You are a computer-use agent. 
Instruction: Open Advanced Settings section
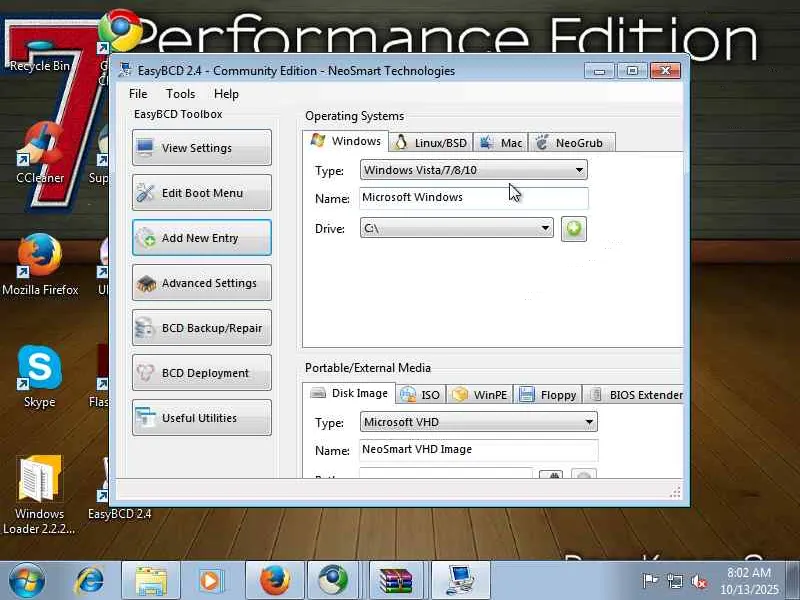(202, 283)
